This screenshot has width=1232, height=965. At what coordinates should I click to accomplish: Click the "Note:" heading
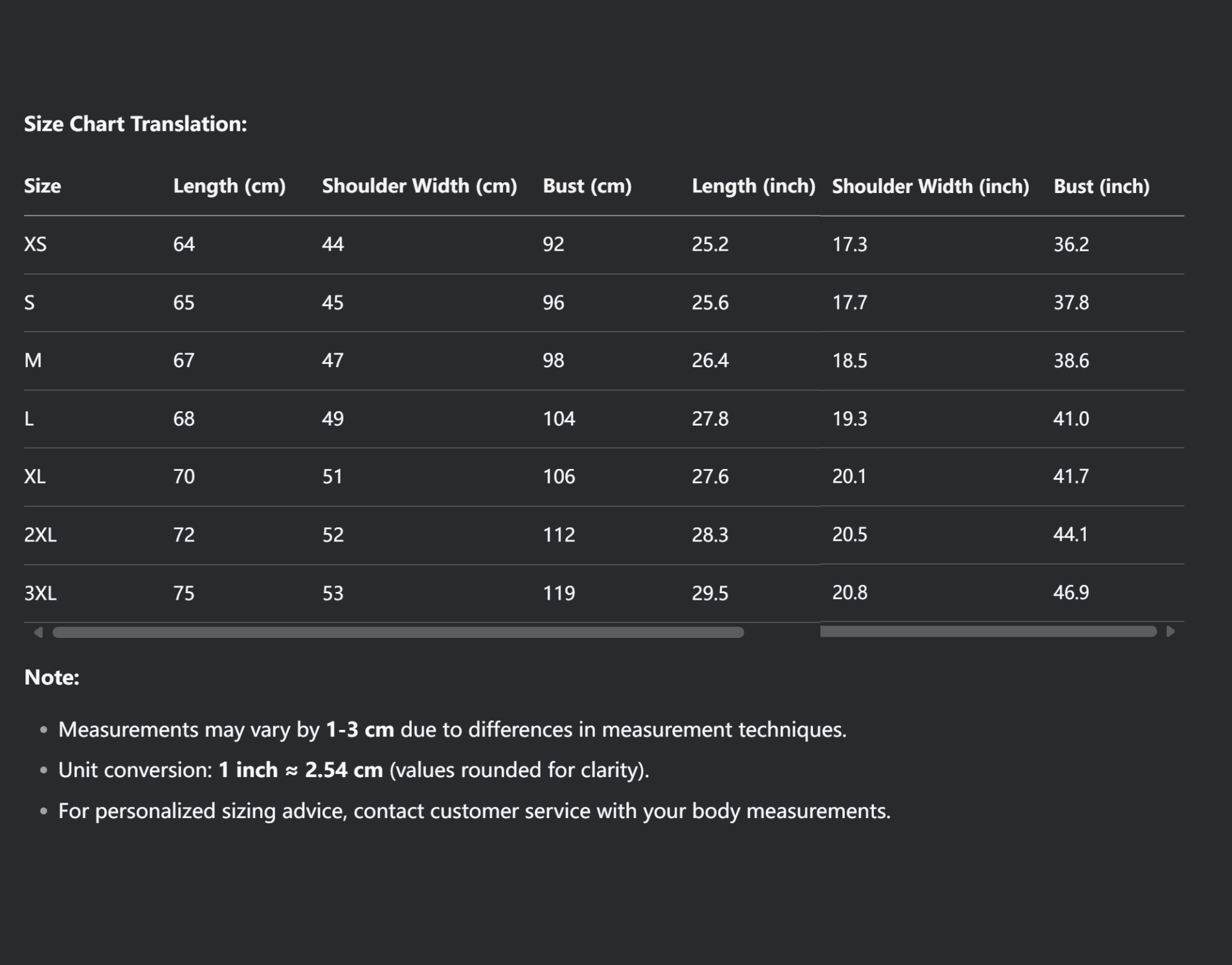(52, 677)
